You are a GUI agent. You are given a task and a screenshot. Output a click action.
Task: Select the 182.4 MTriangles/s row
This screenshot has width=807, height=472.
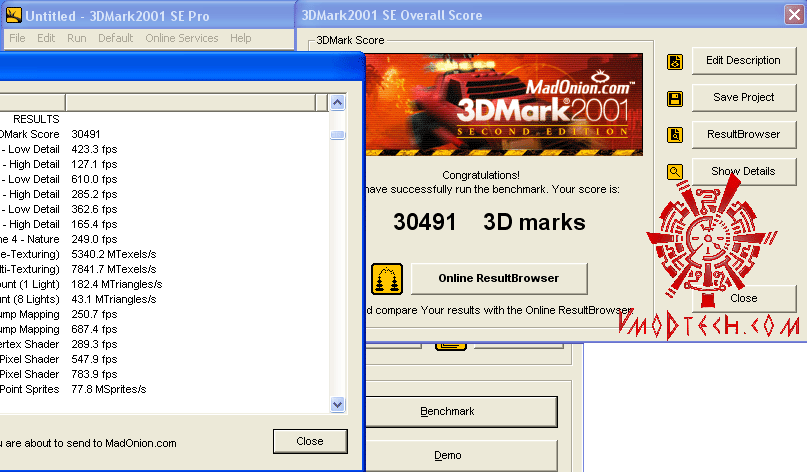click(x=165, y=284)
